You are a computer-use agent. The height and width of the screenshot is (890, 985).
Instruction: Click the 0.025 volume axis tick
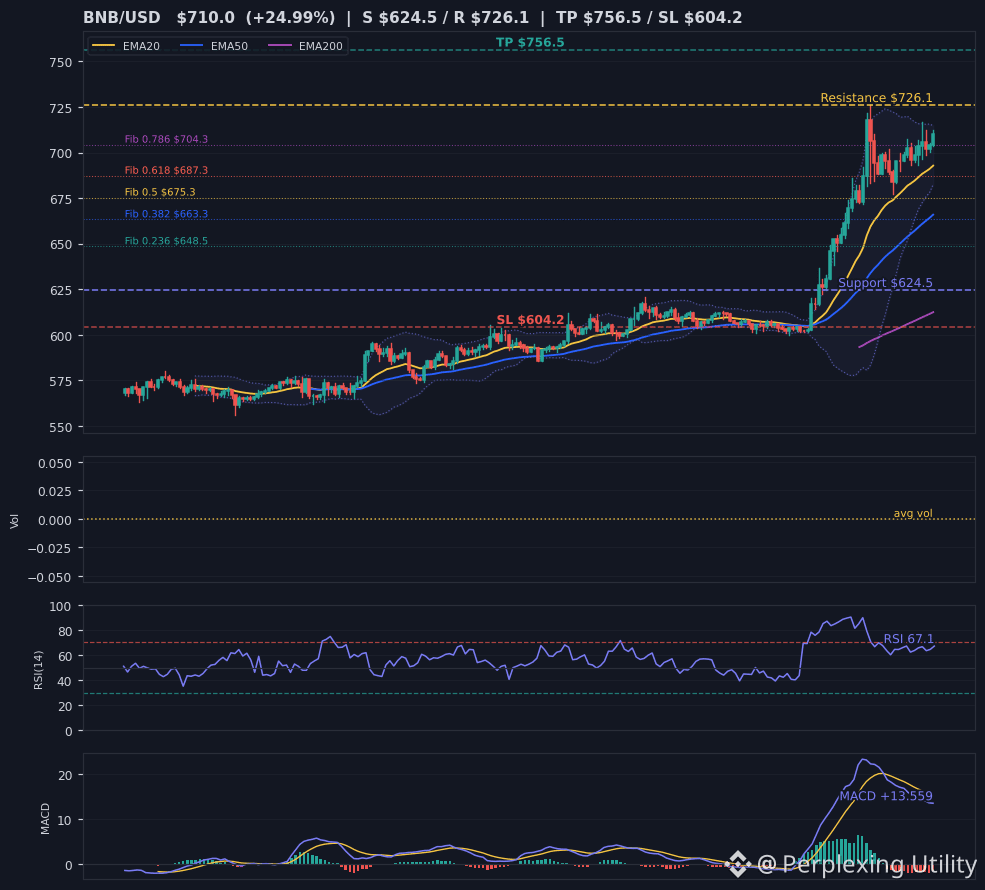click(x=55, y=492)
